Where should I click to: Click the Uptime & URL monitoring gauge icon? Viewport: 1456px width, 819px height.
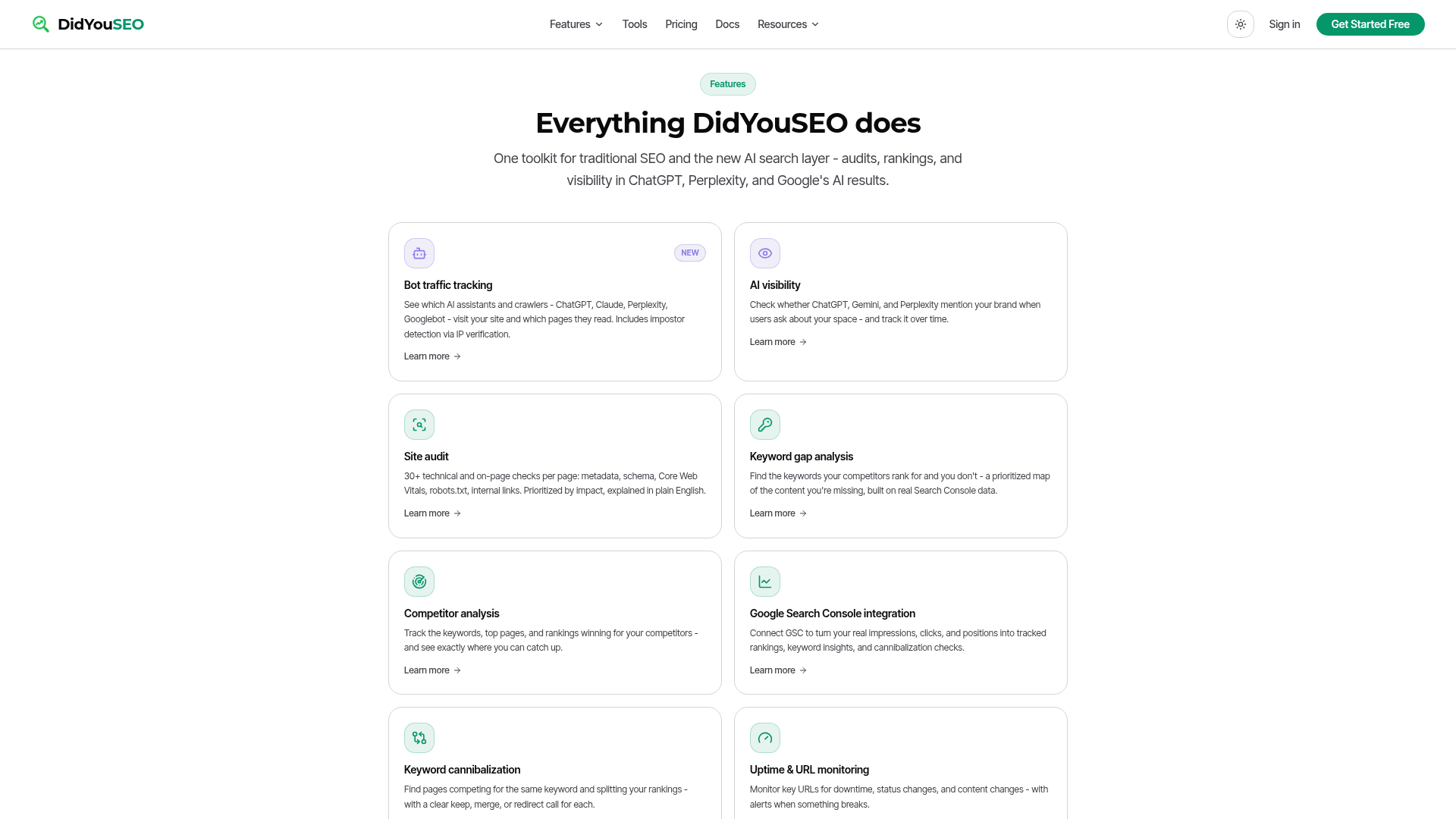(765, 738)
